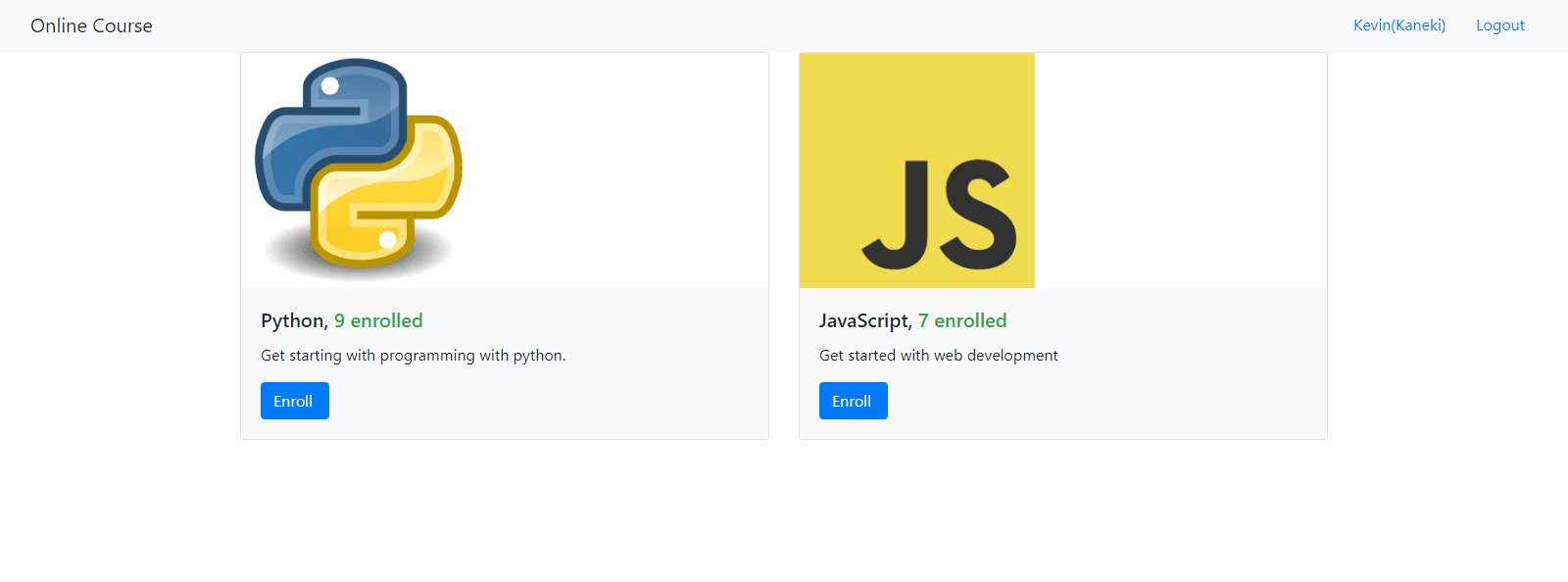Enroll in the JavaScript course
This screenshot has height=582, width=1568.
click(x=854, y=401)
